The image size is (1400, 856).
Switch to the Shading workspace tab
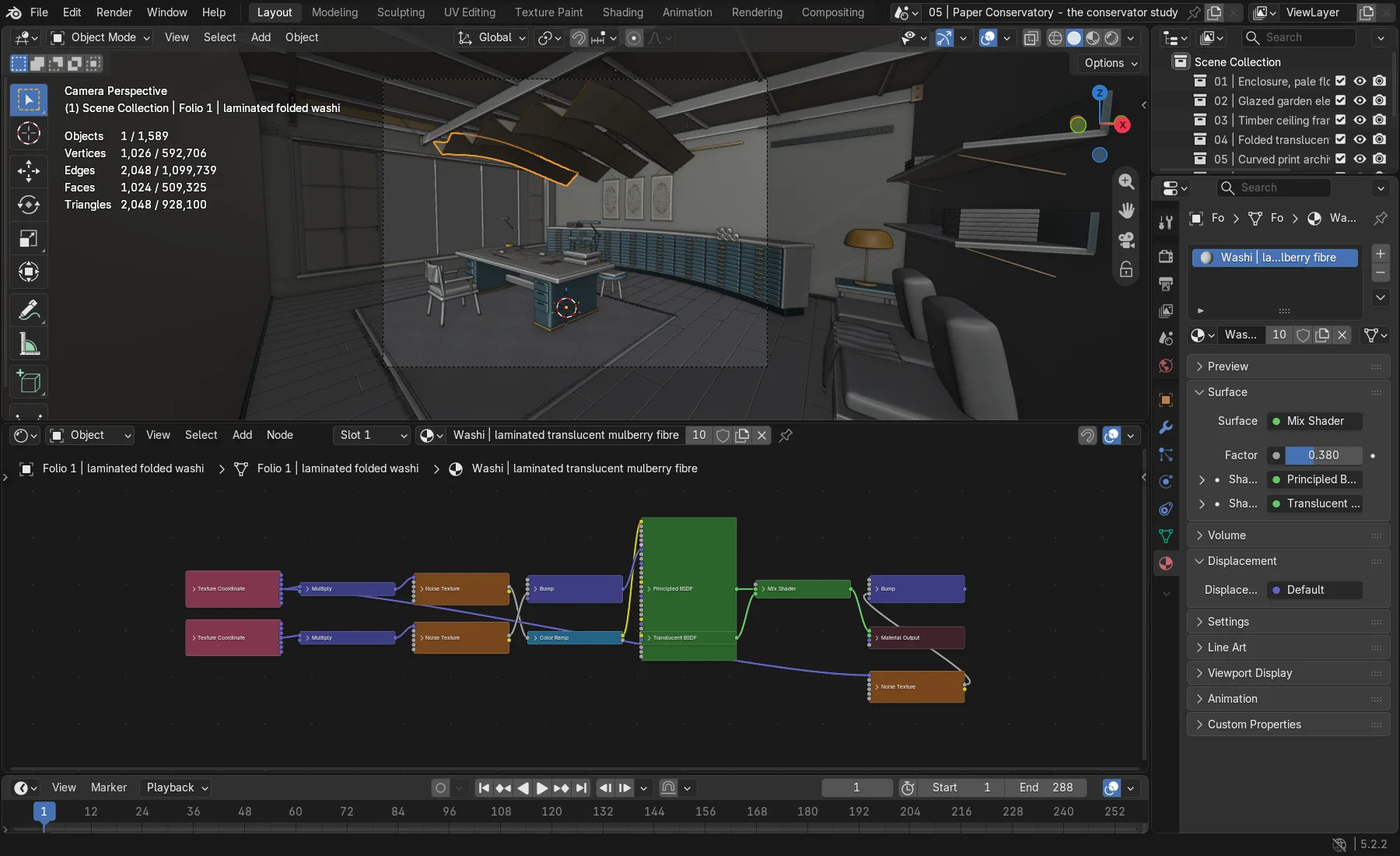(x=622, y=12)
